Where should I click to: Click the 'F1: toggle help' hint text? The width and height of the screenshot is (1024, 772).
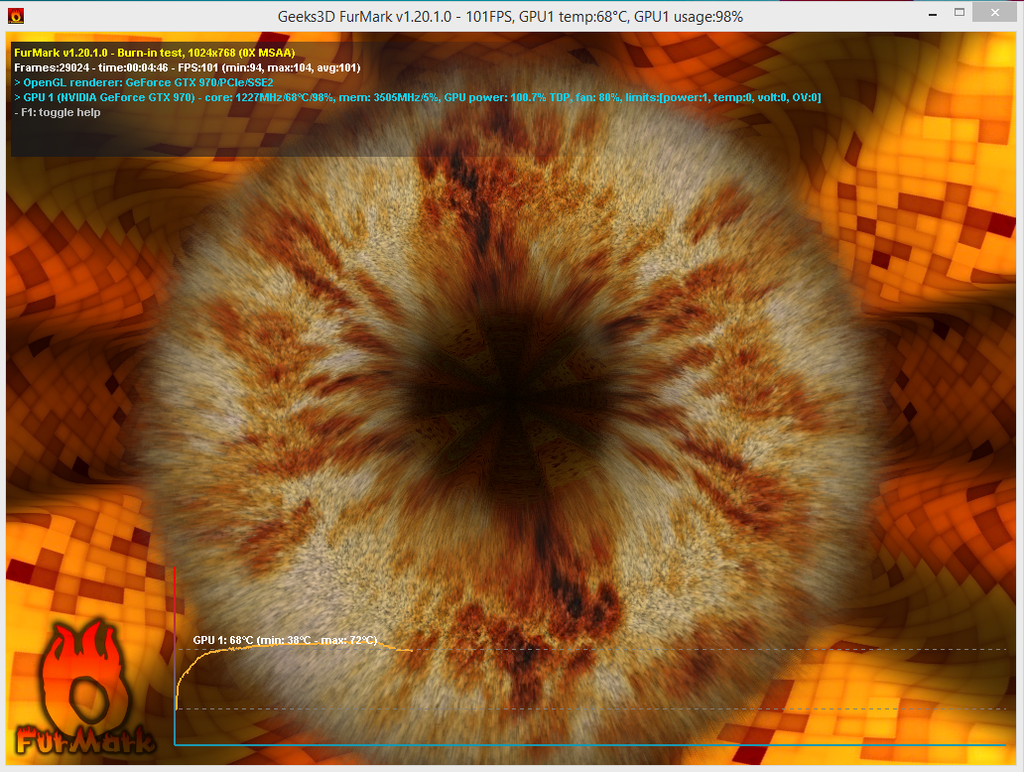[57, 112]
